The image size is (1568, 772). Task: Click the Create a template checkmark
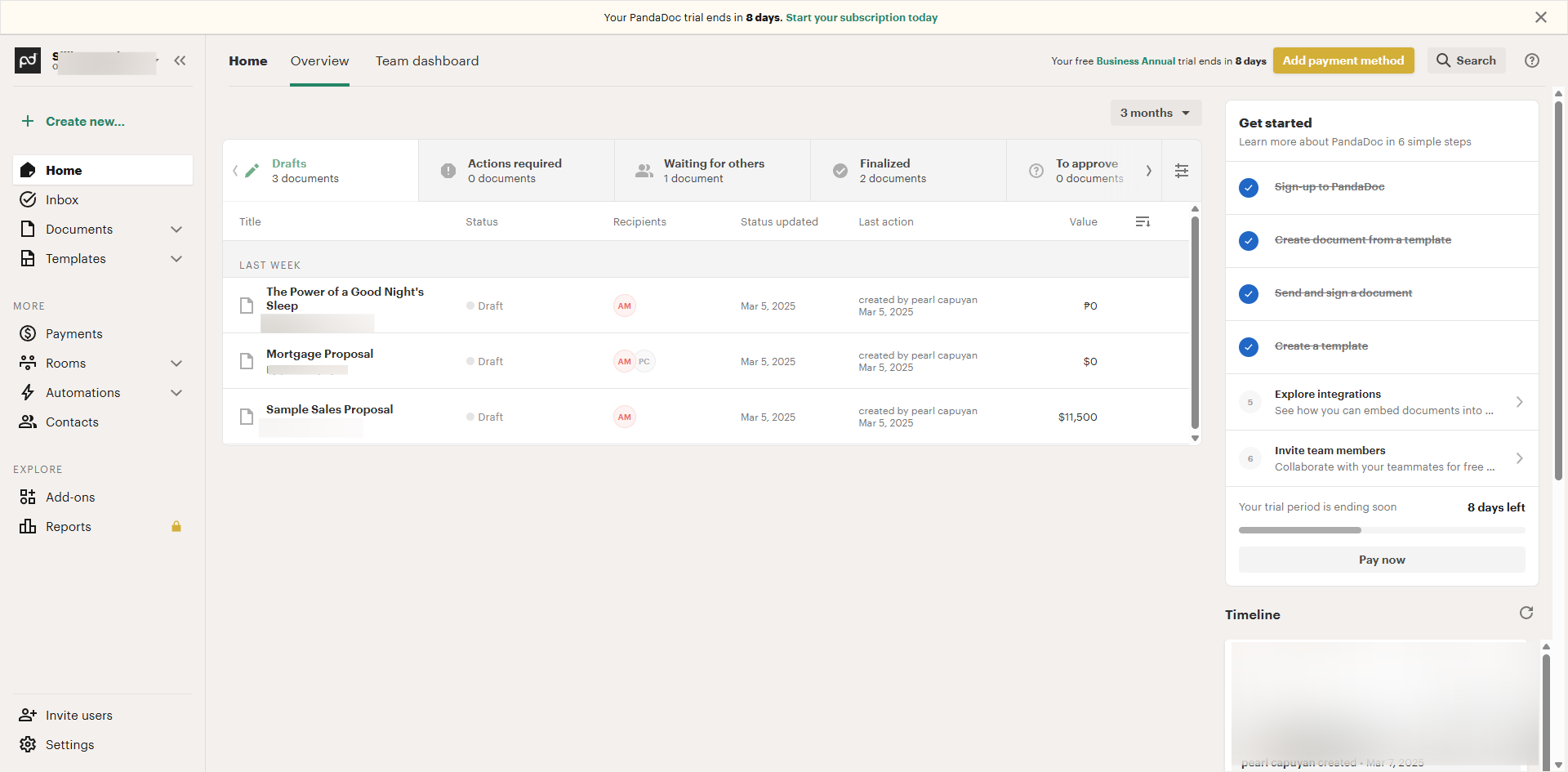tap(1249, 347)
